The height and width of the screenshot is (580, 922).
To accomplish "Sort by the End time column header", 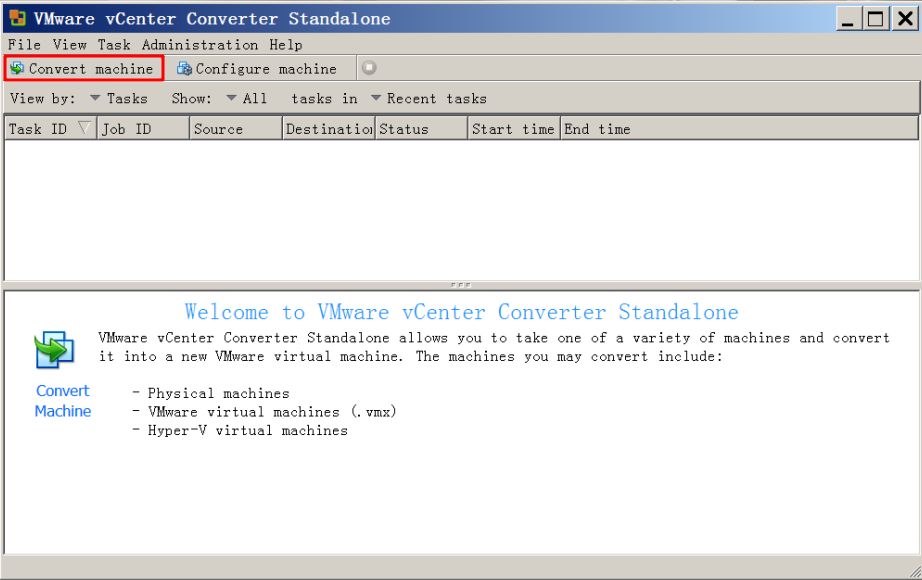I will (739, 129).
